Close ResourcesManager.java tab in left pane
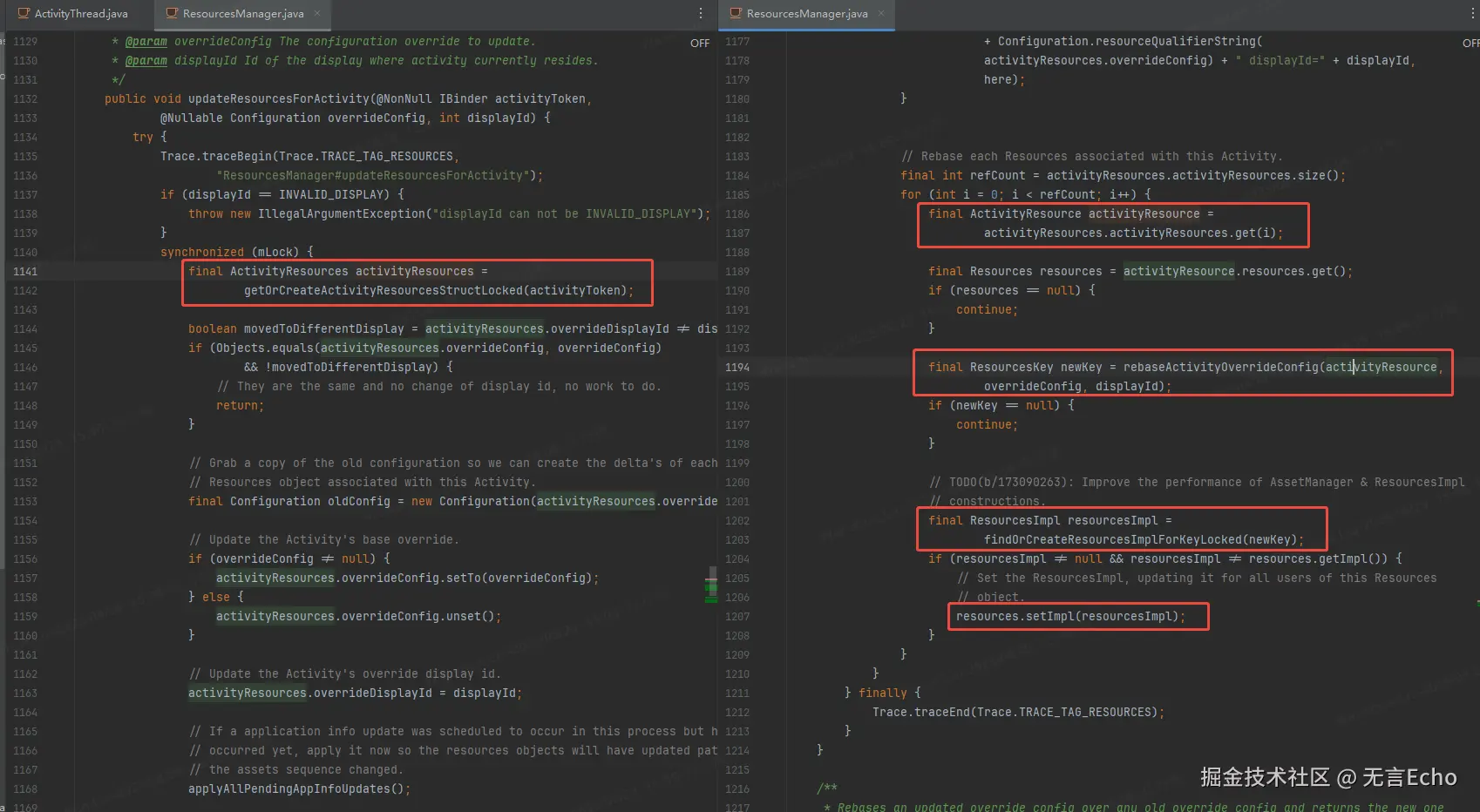This screenshot has width=1480, height=812. (x=317, y=13)
